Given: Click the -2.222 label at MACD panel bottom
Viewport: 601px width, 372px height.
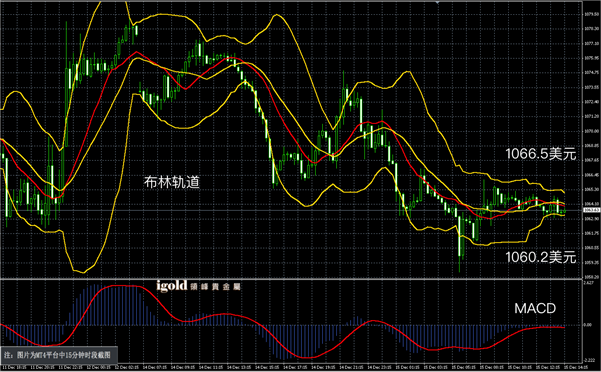Looking at the screenshot, I should click(589, 360).
